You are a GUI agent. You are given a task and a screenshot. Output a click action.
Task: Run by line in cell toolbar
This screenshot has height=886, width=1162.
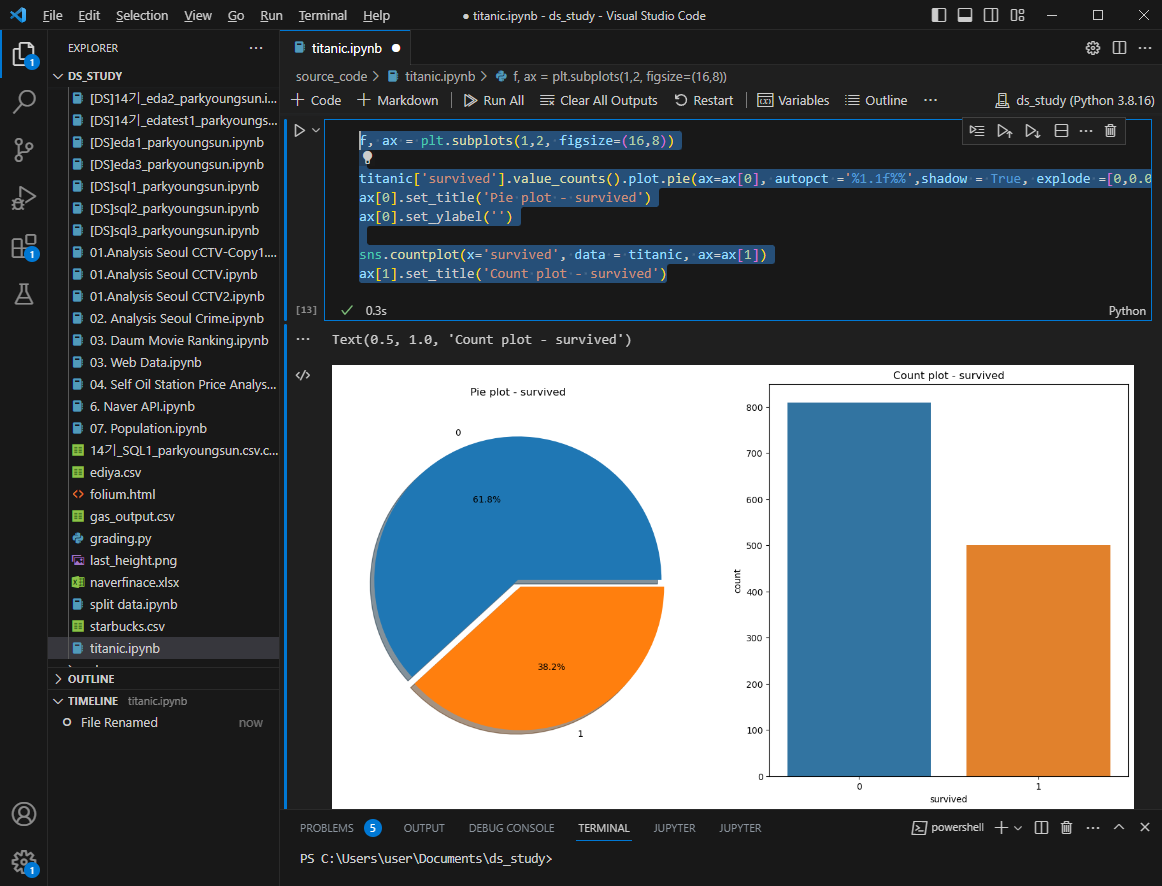(977, 131)
